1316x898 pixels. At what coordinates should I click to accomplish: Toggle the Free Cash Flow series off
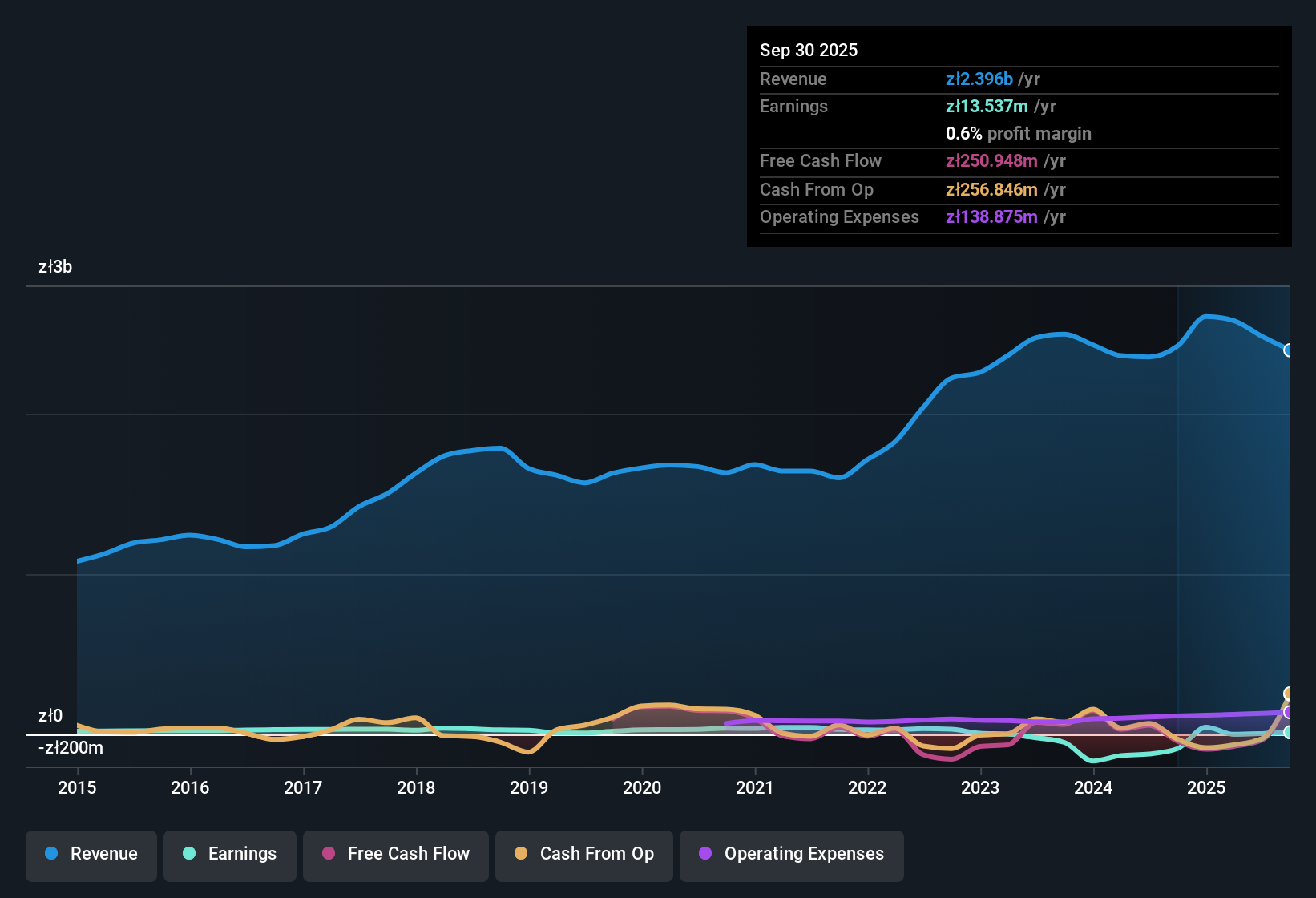[x=395, y=854]
